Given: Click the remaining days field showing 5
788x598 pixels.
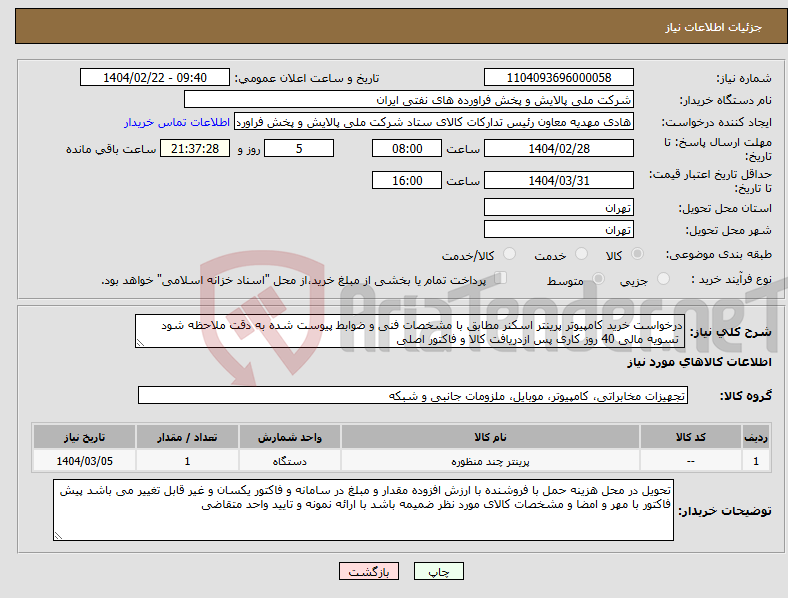Looking at the screenshot, I should [x=299, y=148].
